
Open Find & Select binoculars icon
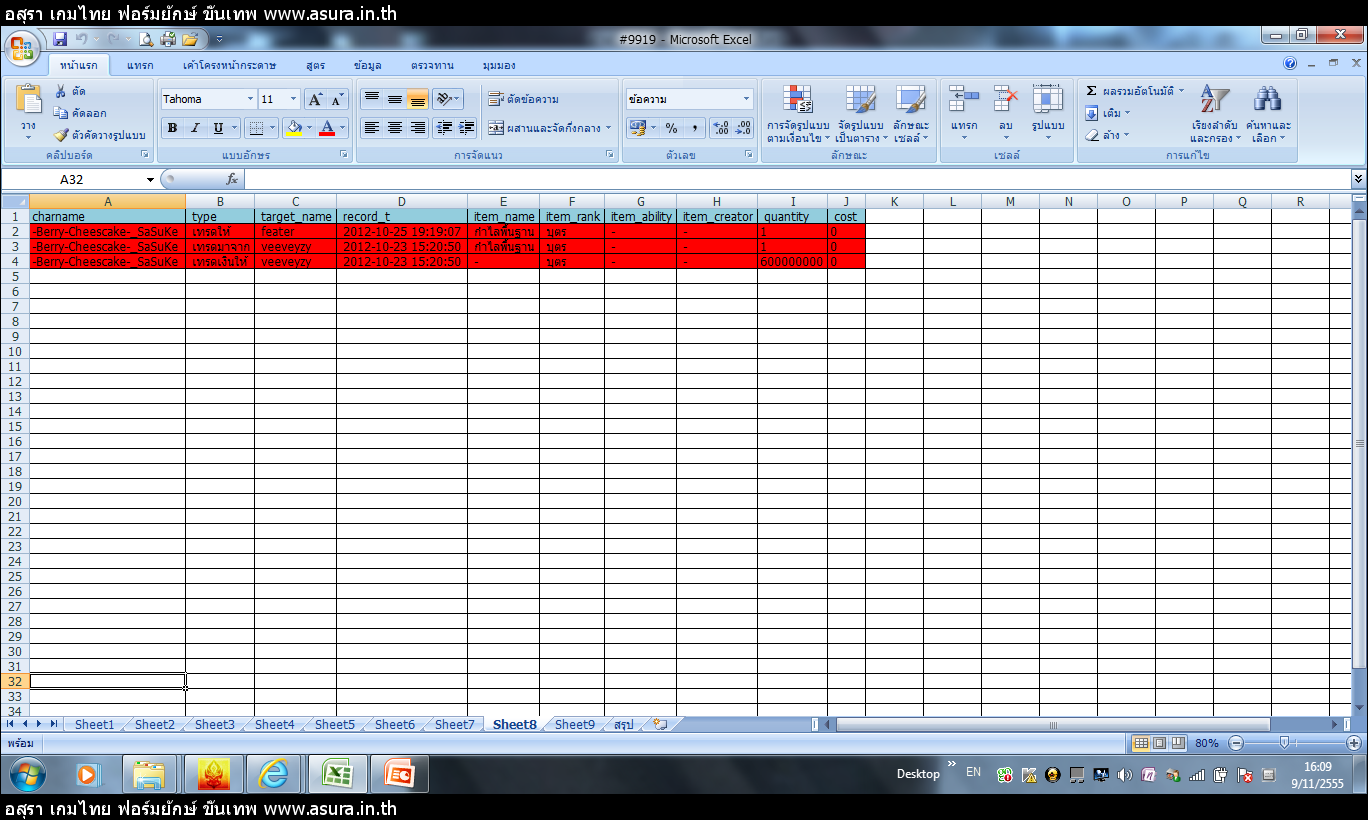click(1268, 100)
